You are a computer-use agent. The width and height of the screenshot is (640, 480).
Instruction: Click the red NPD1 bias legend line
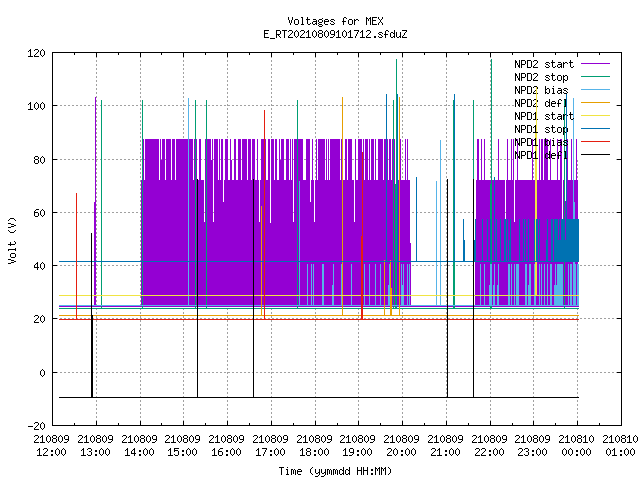596,142
